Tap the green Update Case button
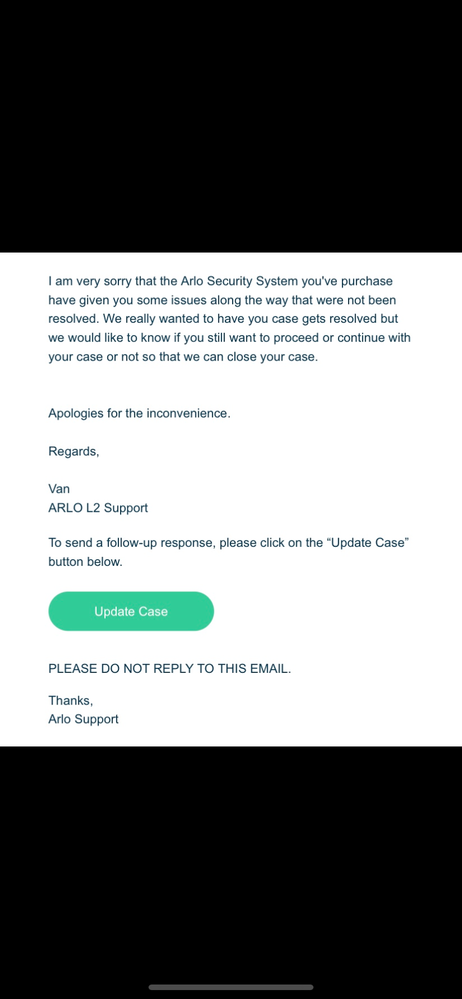Viewport: 462px width, 999px height. coord(131,611)
